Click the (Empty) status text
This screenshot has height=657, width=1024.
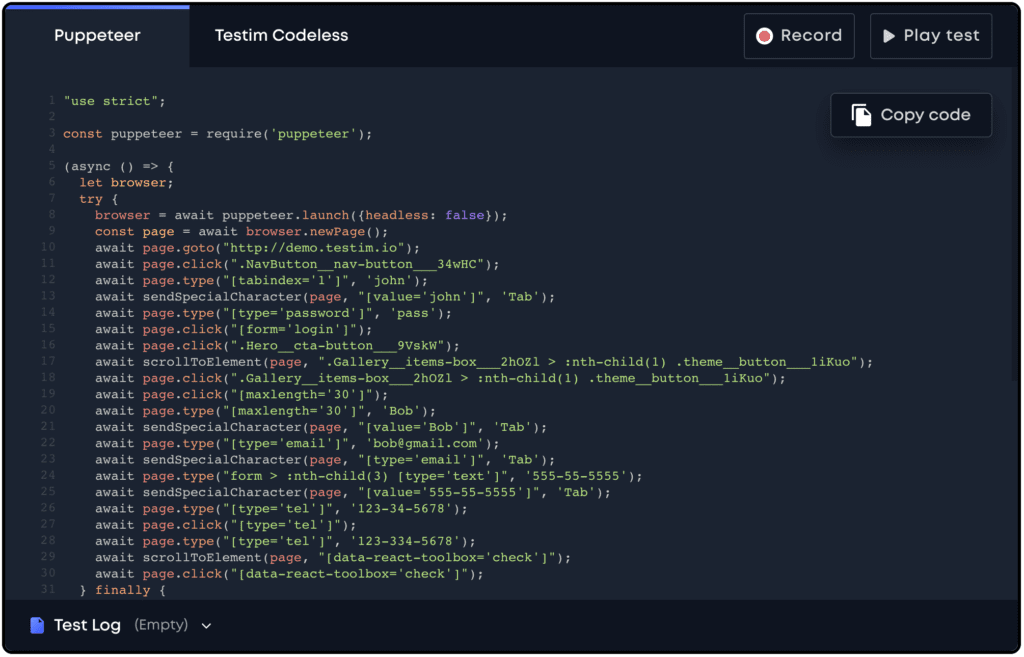[x=161, y=626]
